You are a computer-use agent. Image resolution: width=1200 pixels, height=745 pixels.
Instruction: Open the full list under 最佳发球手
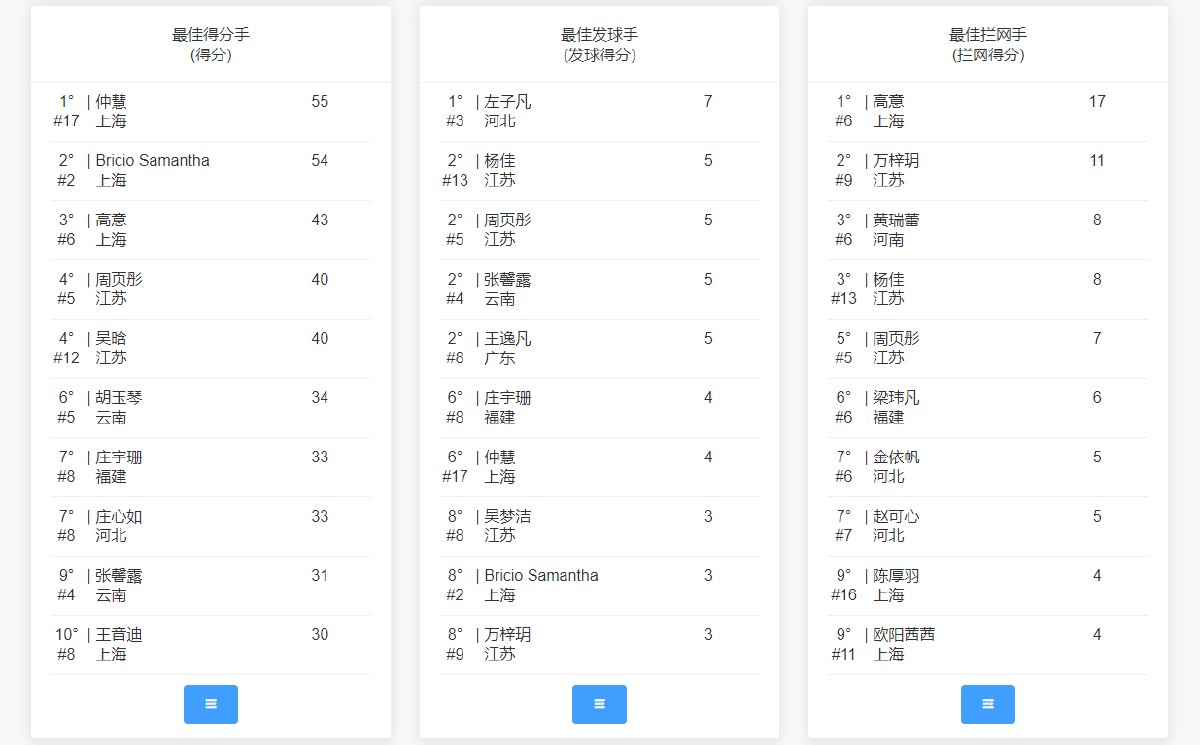[x=599, y=704]
